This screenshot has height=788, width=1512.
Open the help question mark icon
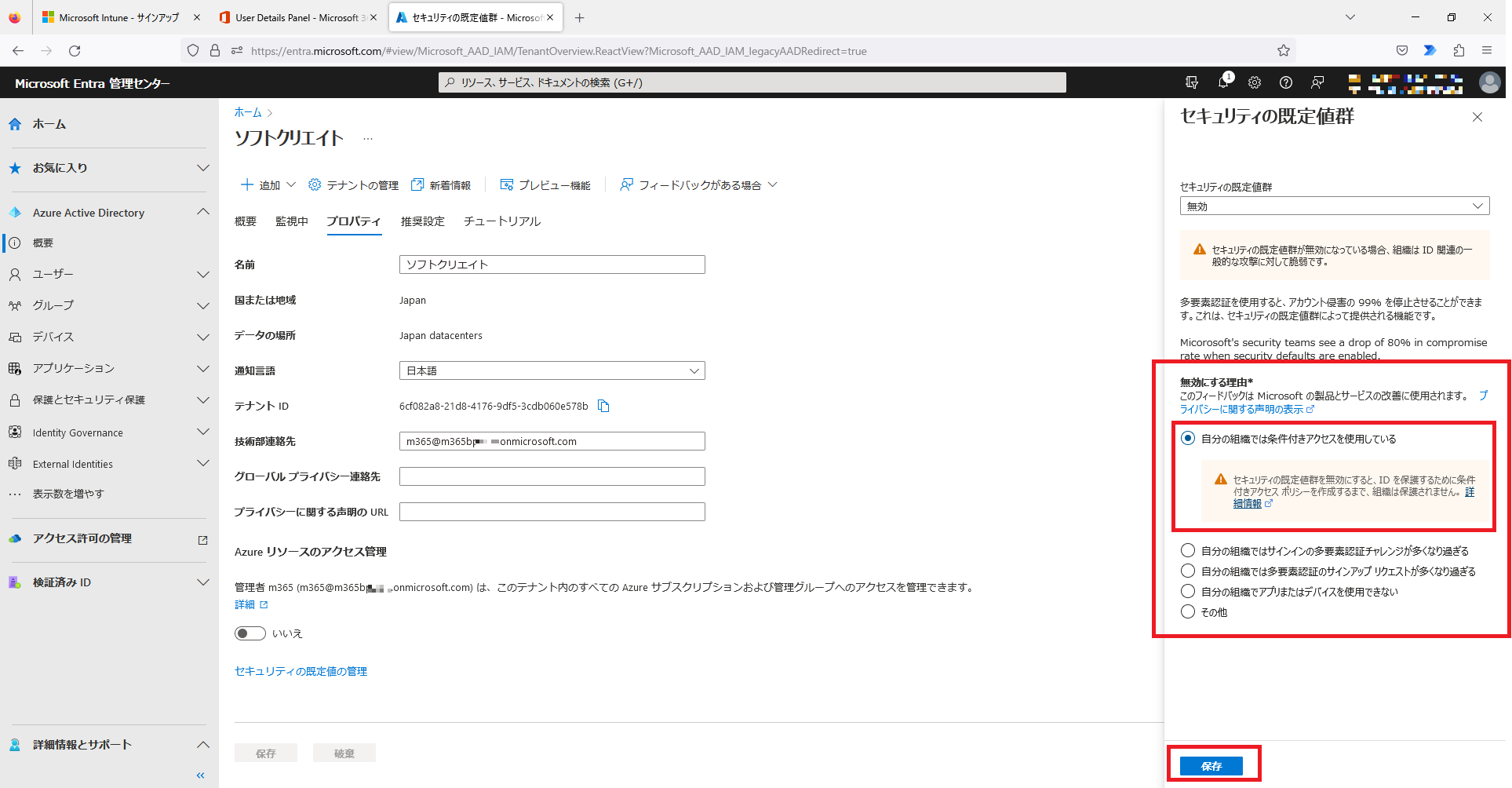click(x=1286, y=82)
